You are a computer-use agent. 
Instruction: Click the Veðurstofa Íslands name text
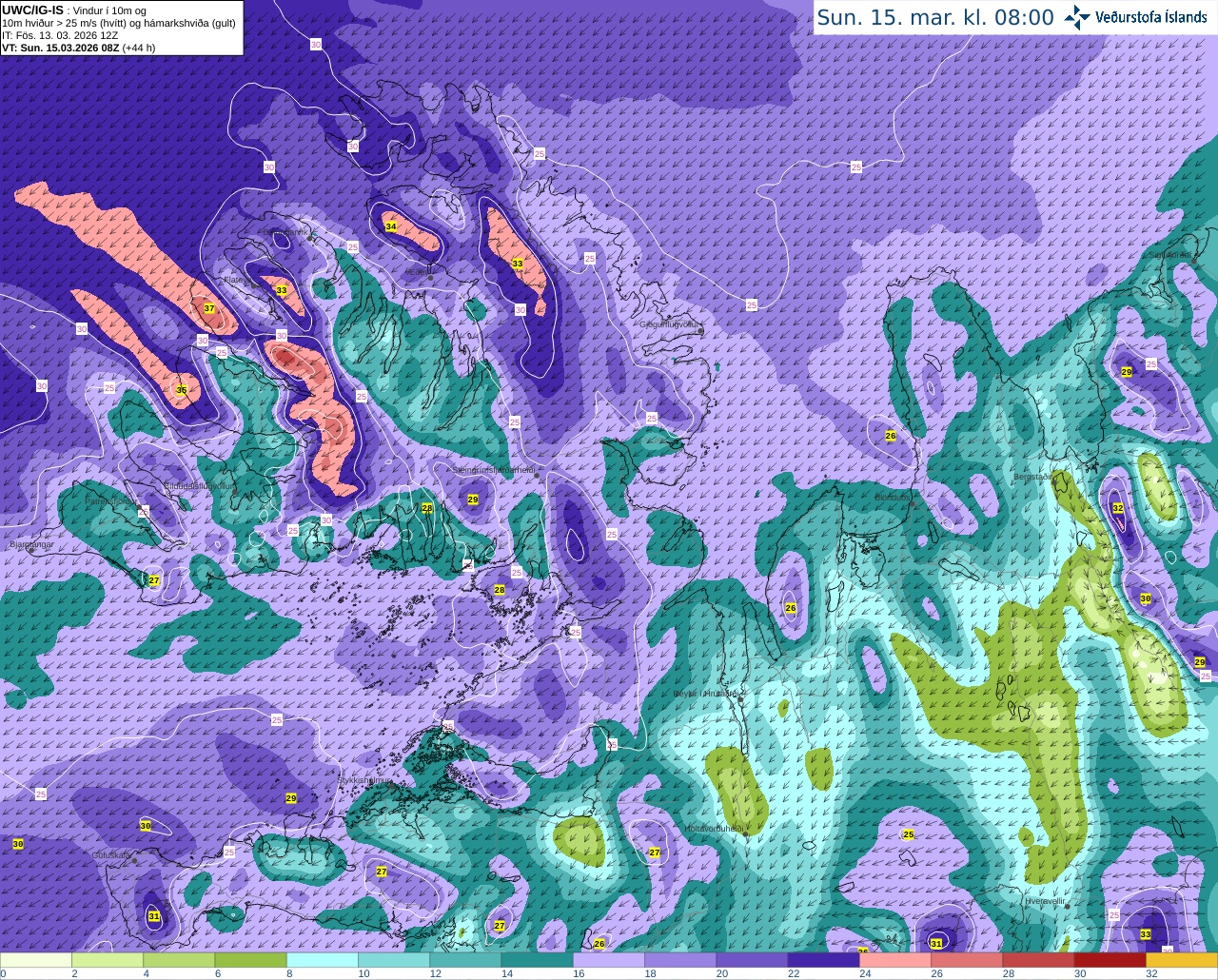coord(1151,17)
